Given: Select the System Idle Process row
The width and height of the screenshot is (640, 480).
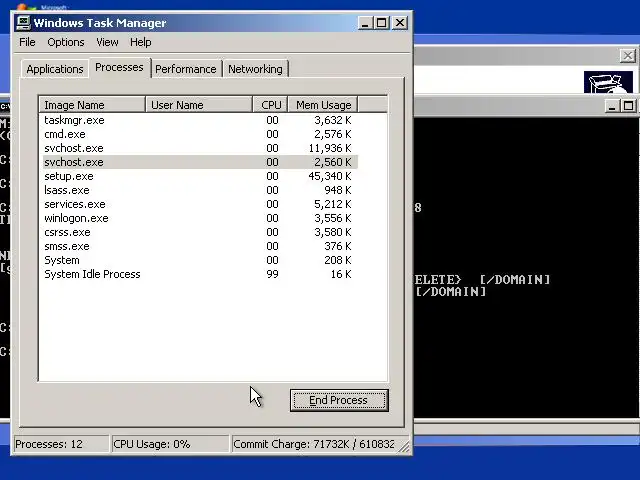Looking at the screenshot, I should click(x=200, y=274).
